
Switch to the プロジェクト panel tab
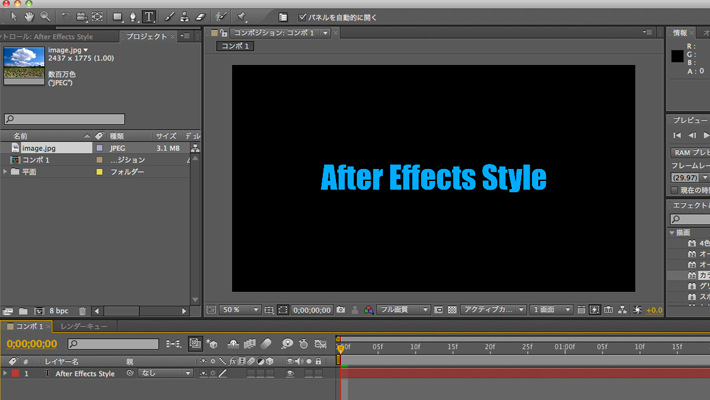coord(145,37)
